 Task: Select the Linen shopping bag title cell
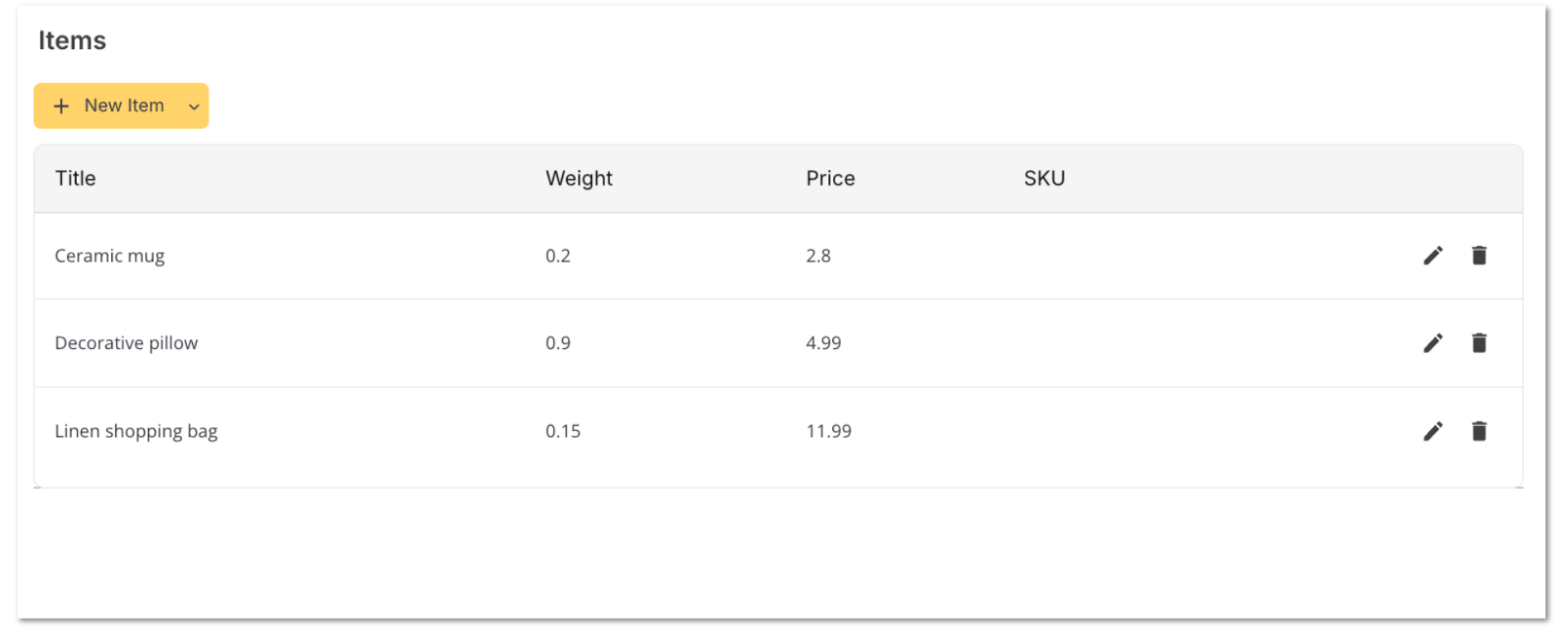click(136, 431)
